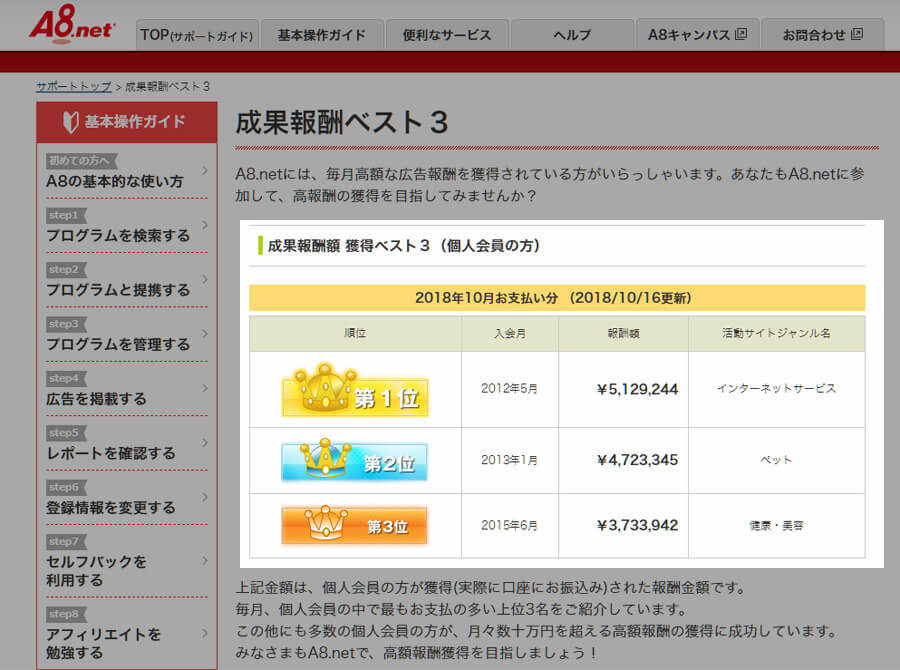900x670 pixels.
Task: Open レポートを確認する sidebar item
Action: [x=126, y=445]
